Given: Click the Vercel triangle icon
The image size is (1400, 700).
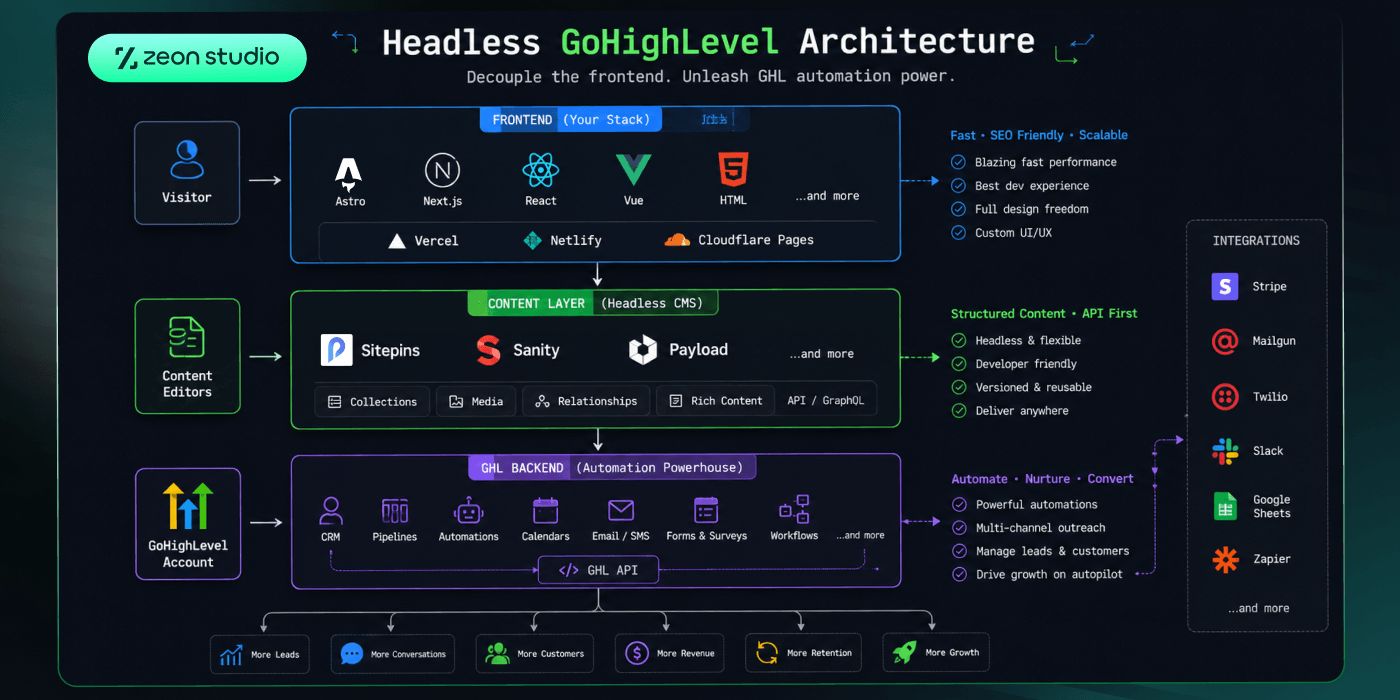Looking at the screenshot, I should click(397, 241).
